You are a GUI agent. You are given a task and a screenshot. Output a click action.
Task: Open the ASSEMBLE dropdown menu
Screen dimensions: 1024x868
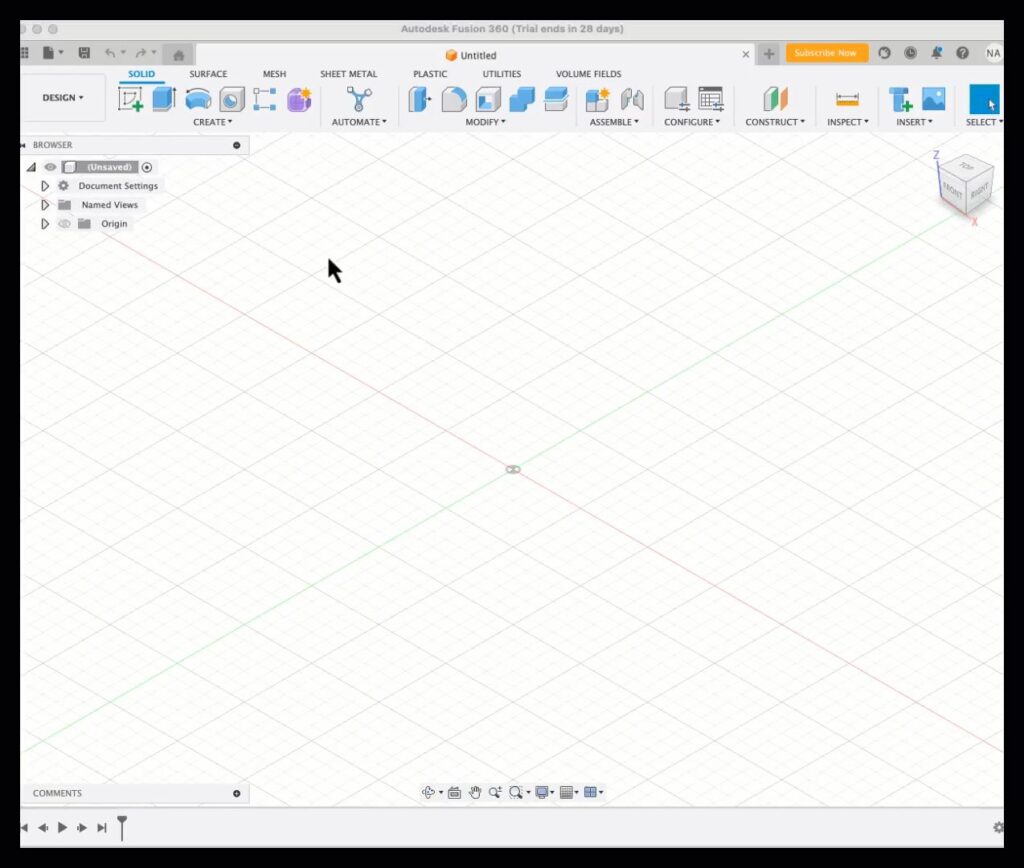click(x=614, y=122)
